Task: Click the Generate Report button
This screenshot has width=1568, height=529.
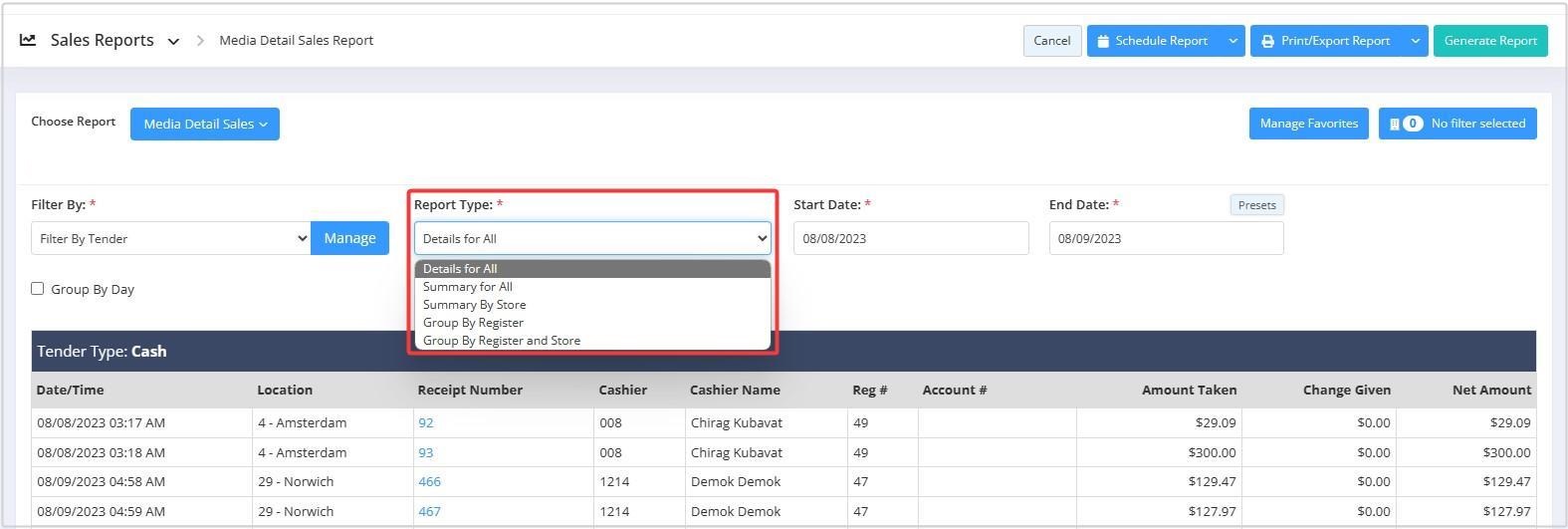Action: click(1489, 41)
